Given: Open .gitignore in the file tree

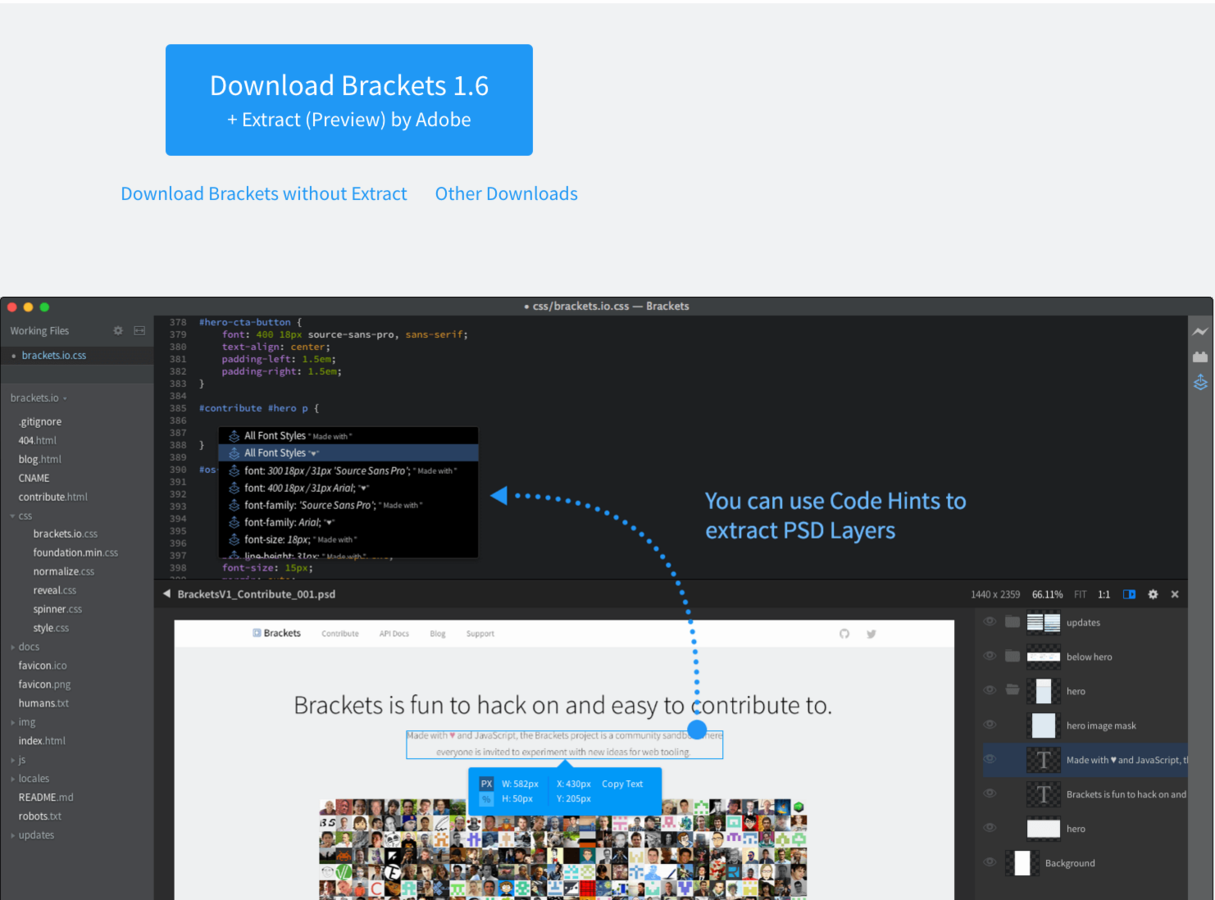Looking at the screenshot, I should 40,422.
